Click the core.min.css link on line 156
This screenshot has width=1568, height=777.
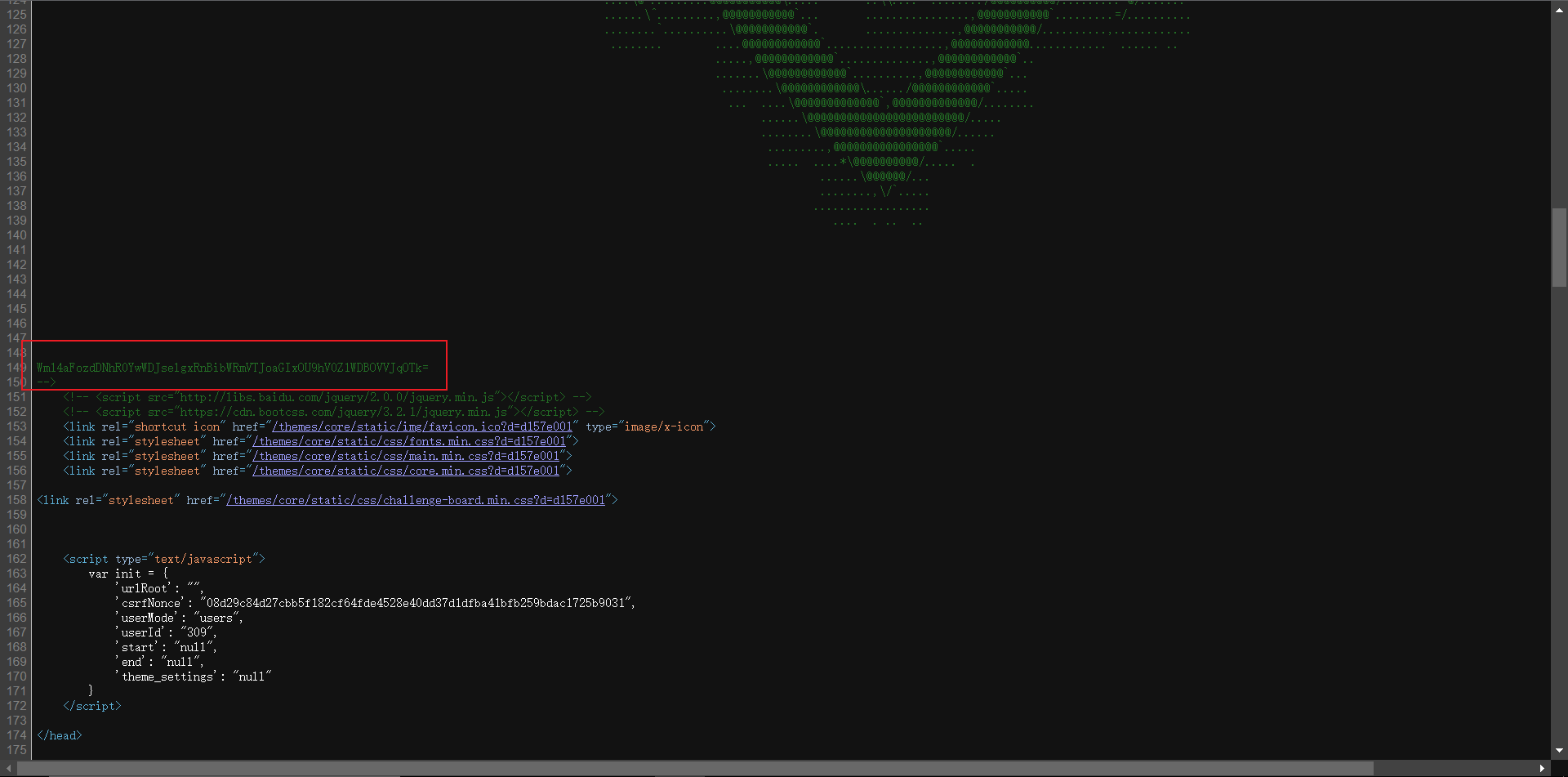point(408,471)
